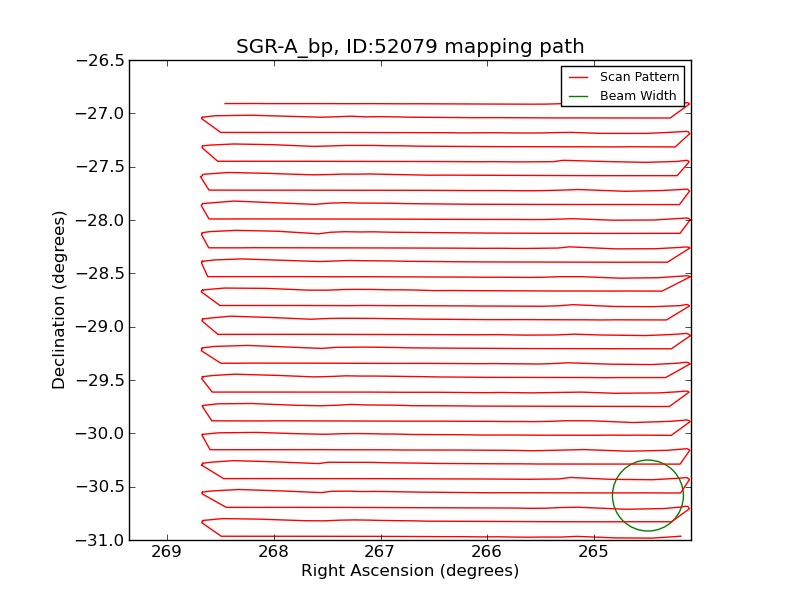The height and width of the screenshot is (600, 800).
Task: Select the 'Beam Width' legend text
Action: pos(637,97)
